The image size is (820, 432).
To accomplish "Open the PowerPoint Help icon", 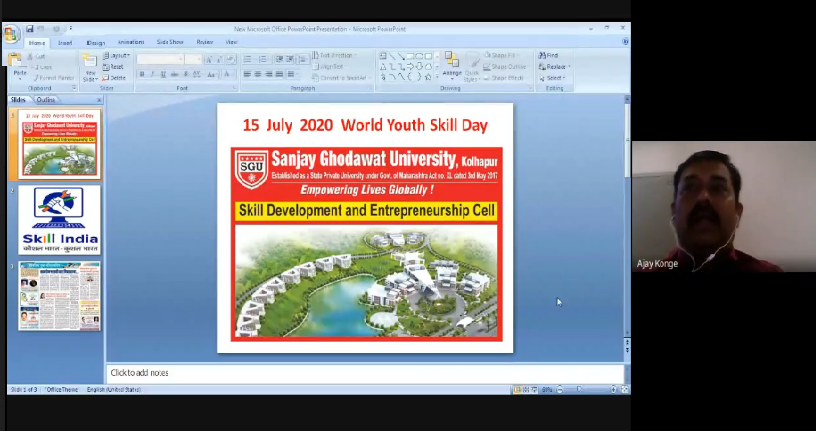I will click(625, 42).
